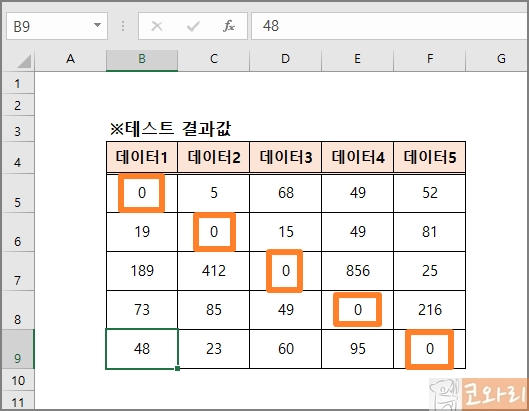This screenshot has height=411, width=529.
Task: Select column F header
Action: (429, 59)
